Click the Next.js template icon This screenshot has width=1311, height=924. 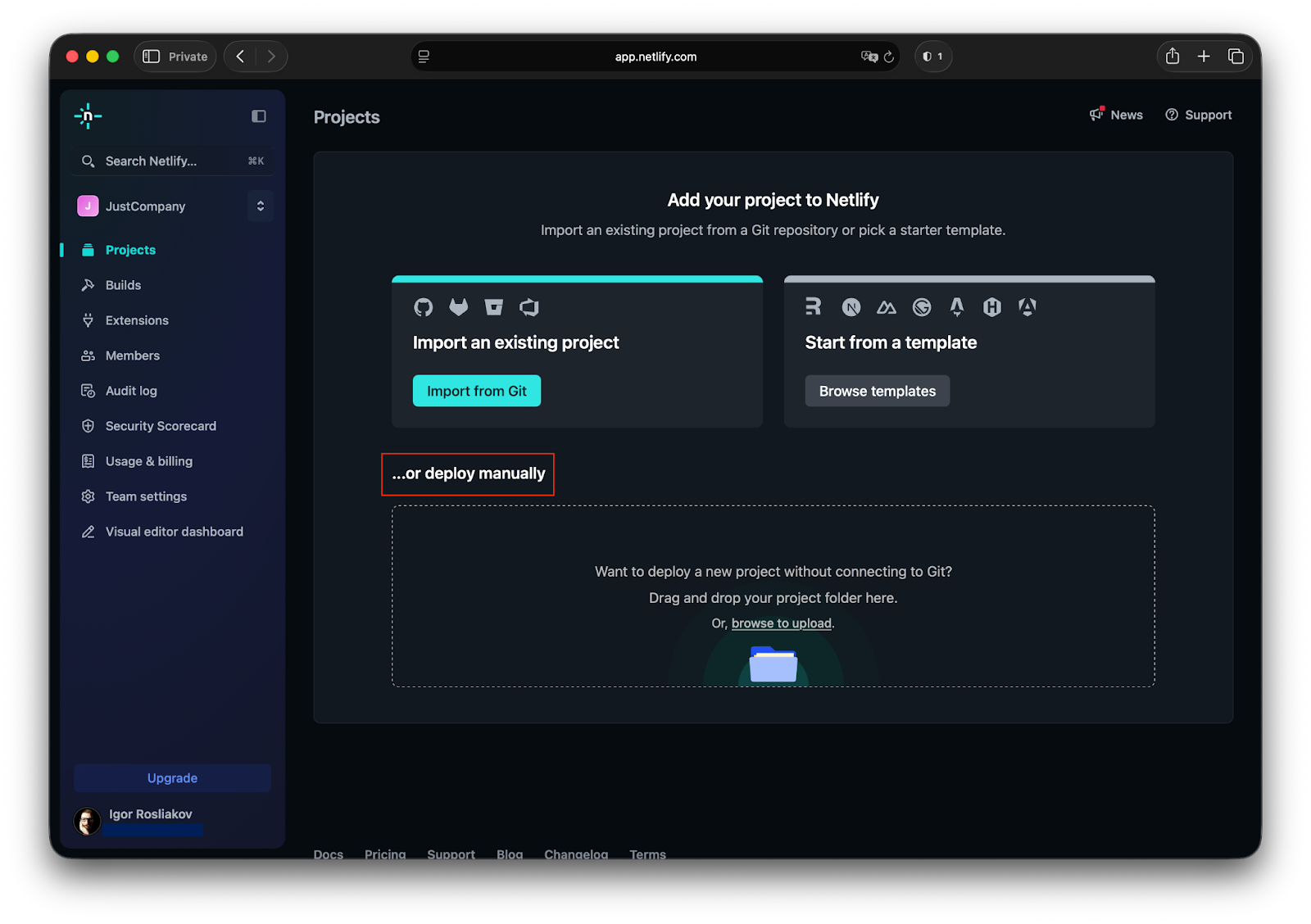coord(851,307)
